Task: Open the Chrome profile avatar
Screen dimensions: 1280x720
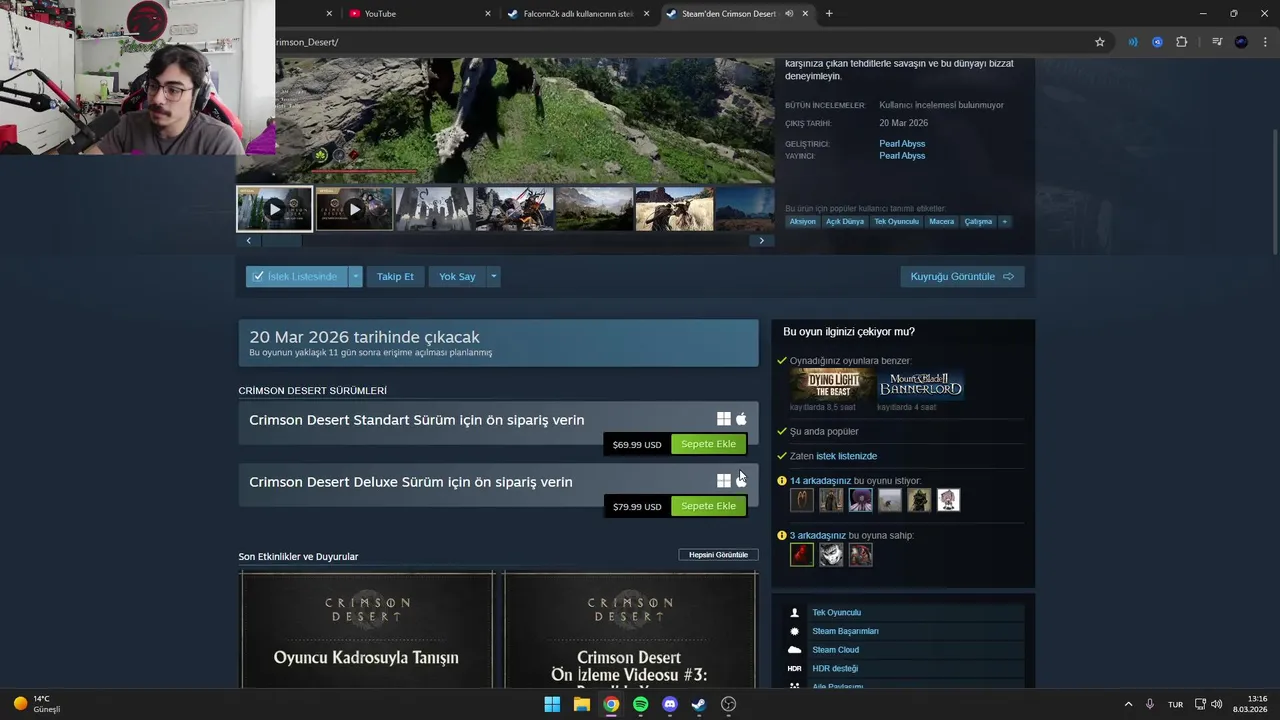Action: coord(1241,42)
